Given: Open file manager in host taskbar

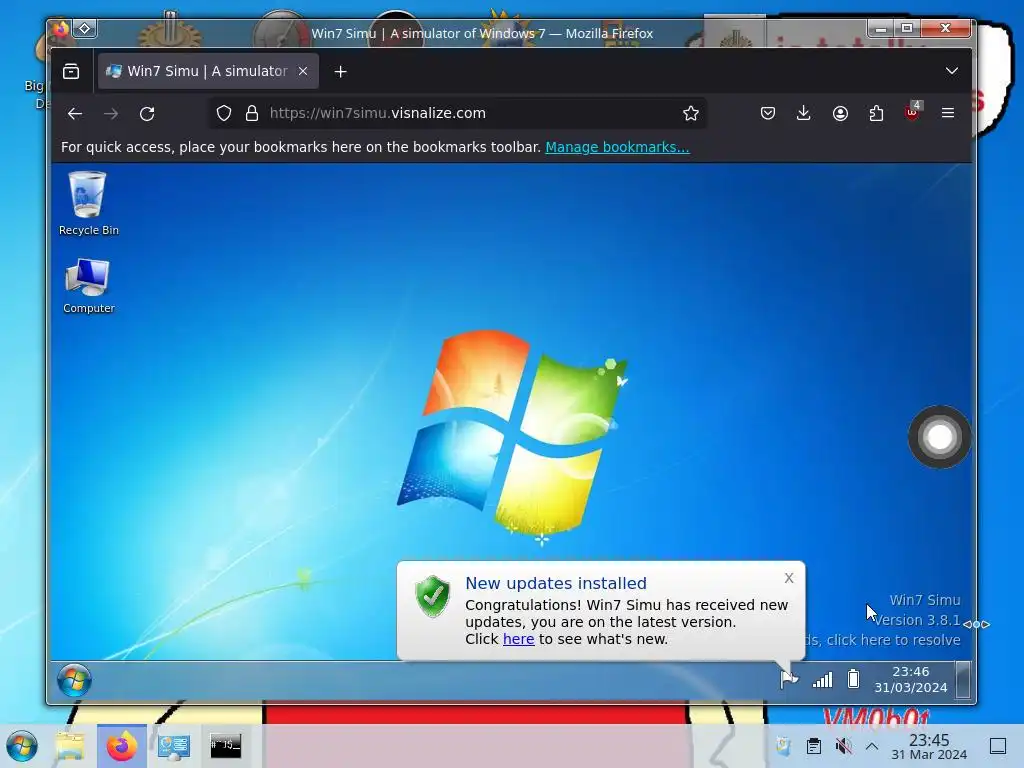Looking at the screenshot, I should [70, 746].
